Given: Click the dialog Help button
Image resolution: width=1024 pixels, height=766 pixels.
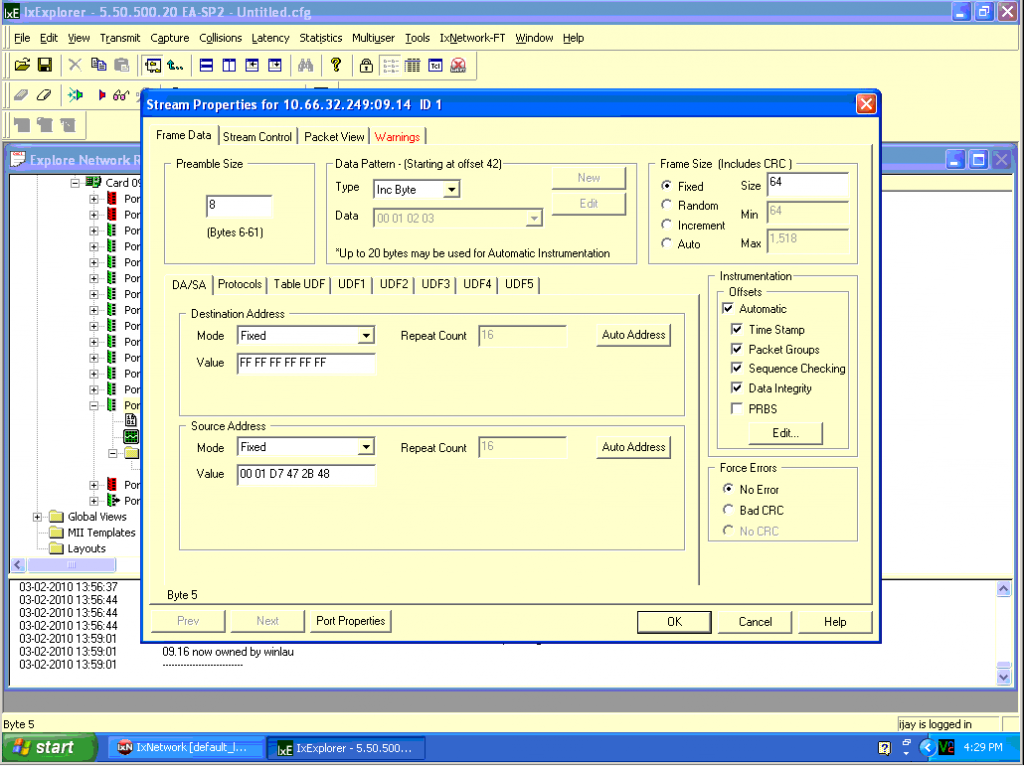Looking at the screenshot, I should (835, 622).
